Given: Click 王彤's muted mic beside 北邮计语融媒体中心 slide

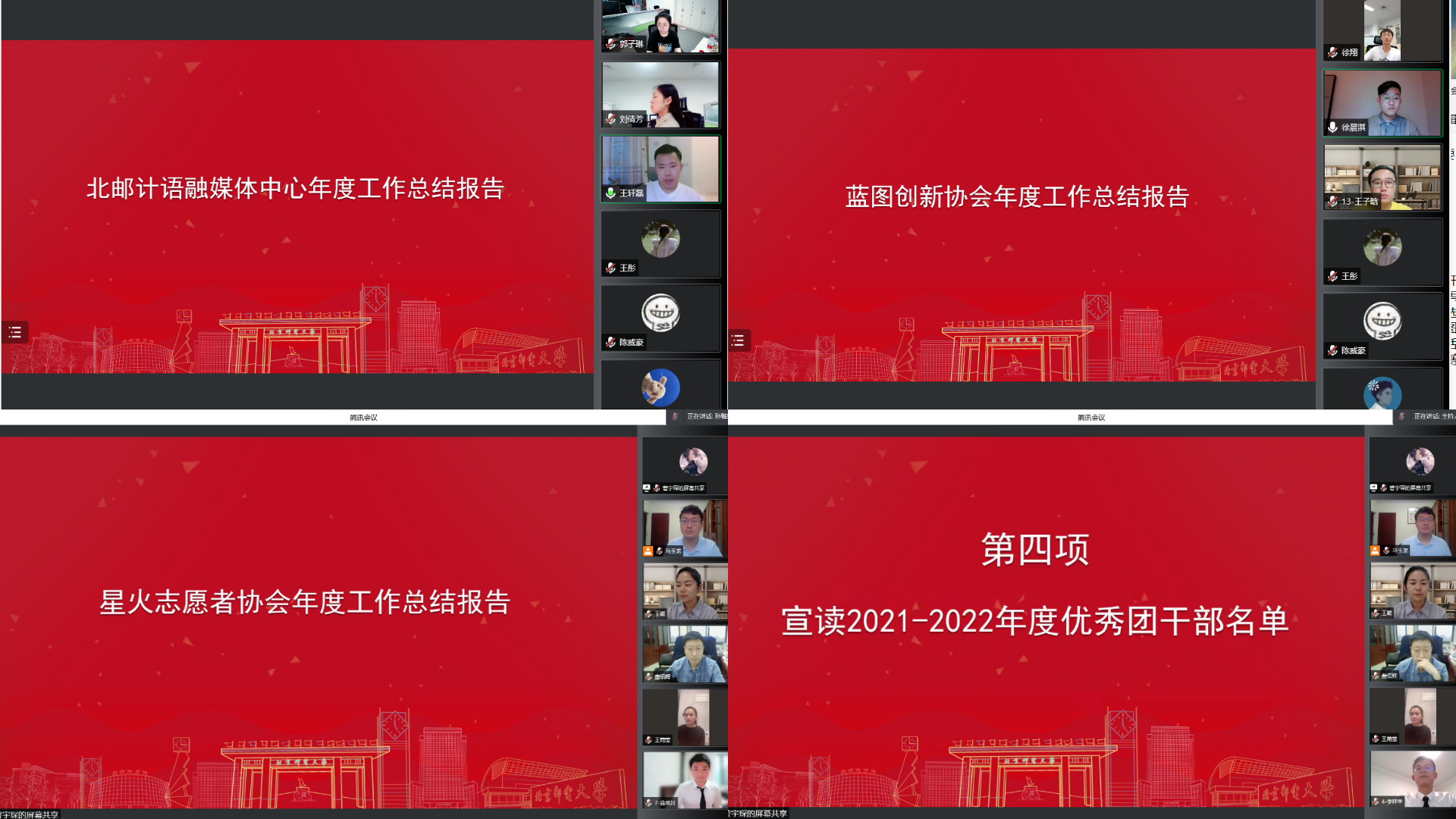Looking at the screenshot, I should (x=611, y=268).
